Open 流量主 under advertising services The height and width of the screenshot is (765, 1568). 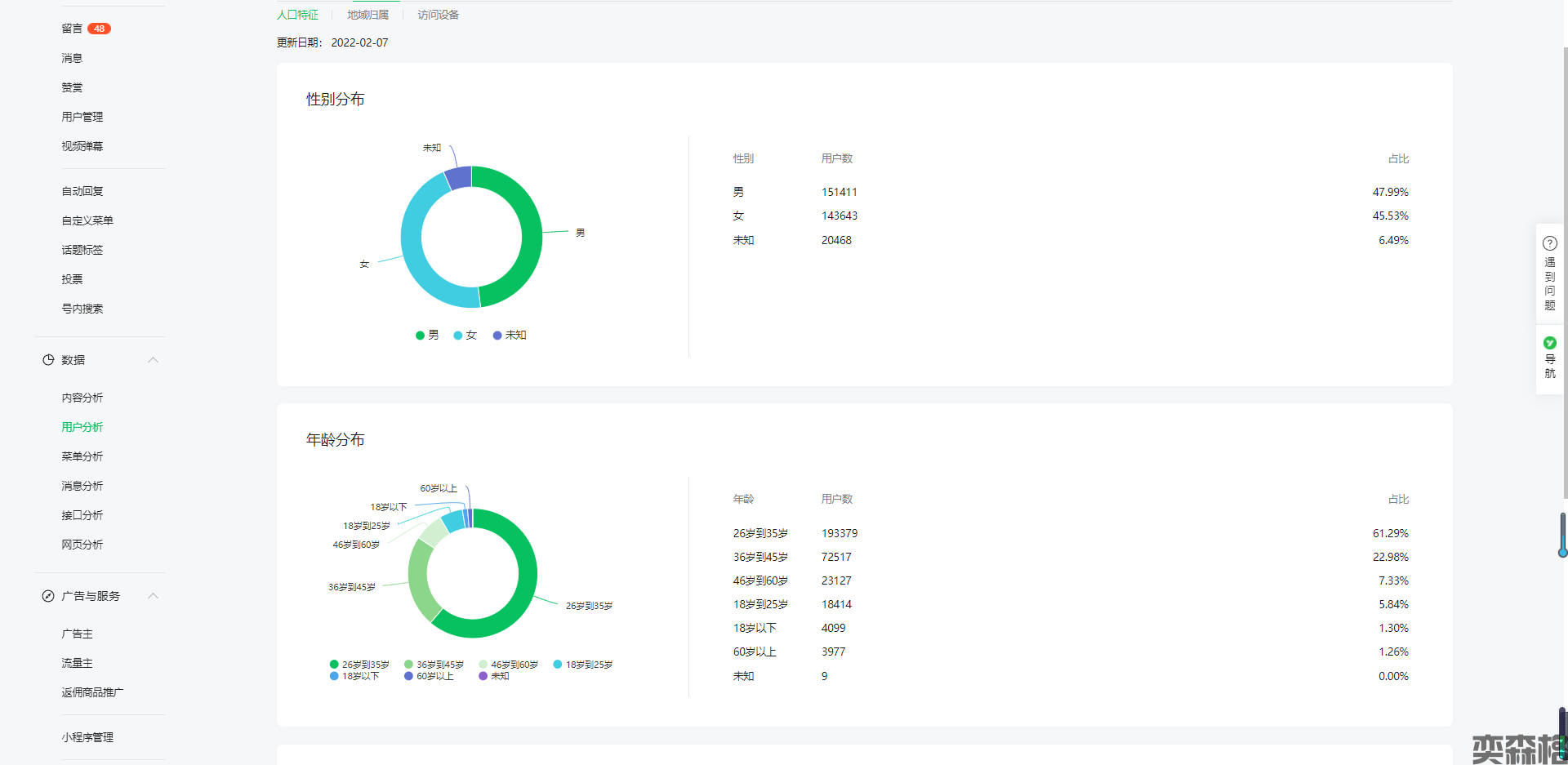[x=77, y=663]
